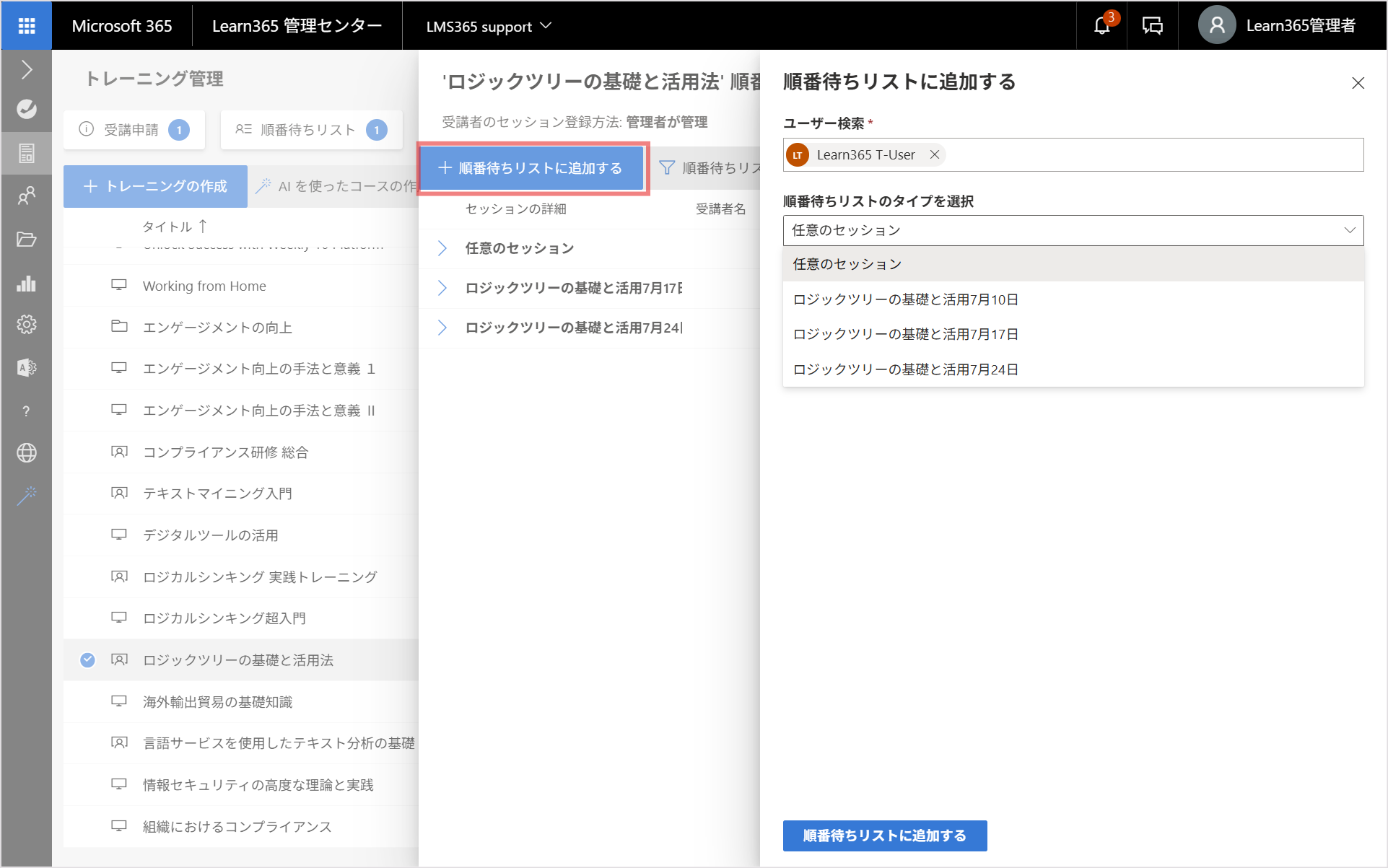This screenshot has width=1388, height=868.
Task: Select コンプライアンス研修 総合 row
Action: (241, 452)
